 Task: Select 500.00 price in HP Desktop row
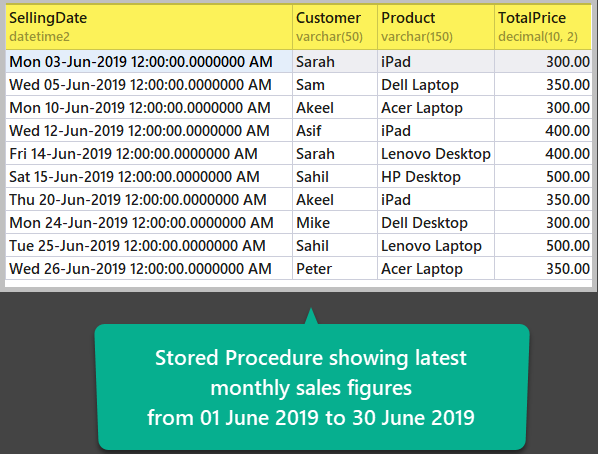(x=543, y=176)
